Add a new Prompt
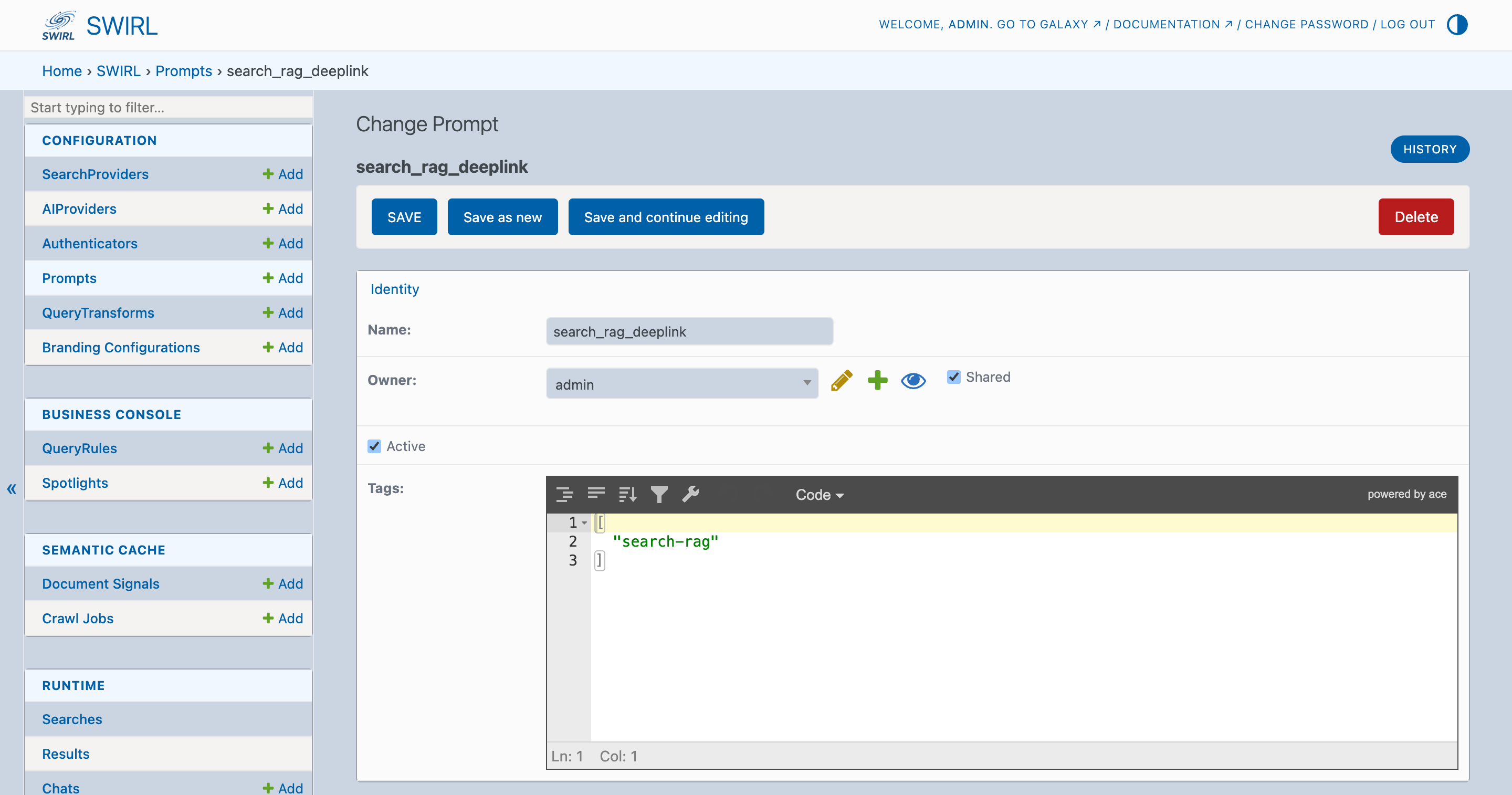The image size is (1512, 795). point(283,278)
